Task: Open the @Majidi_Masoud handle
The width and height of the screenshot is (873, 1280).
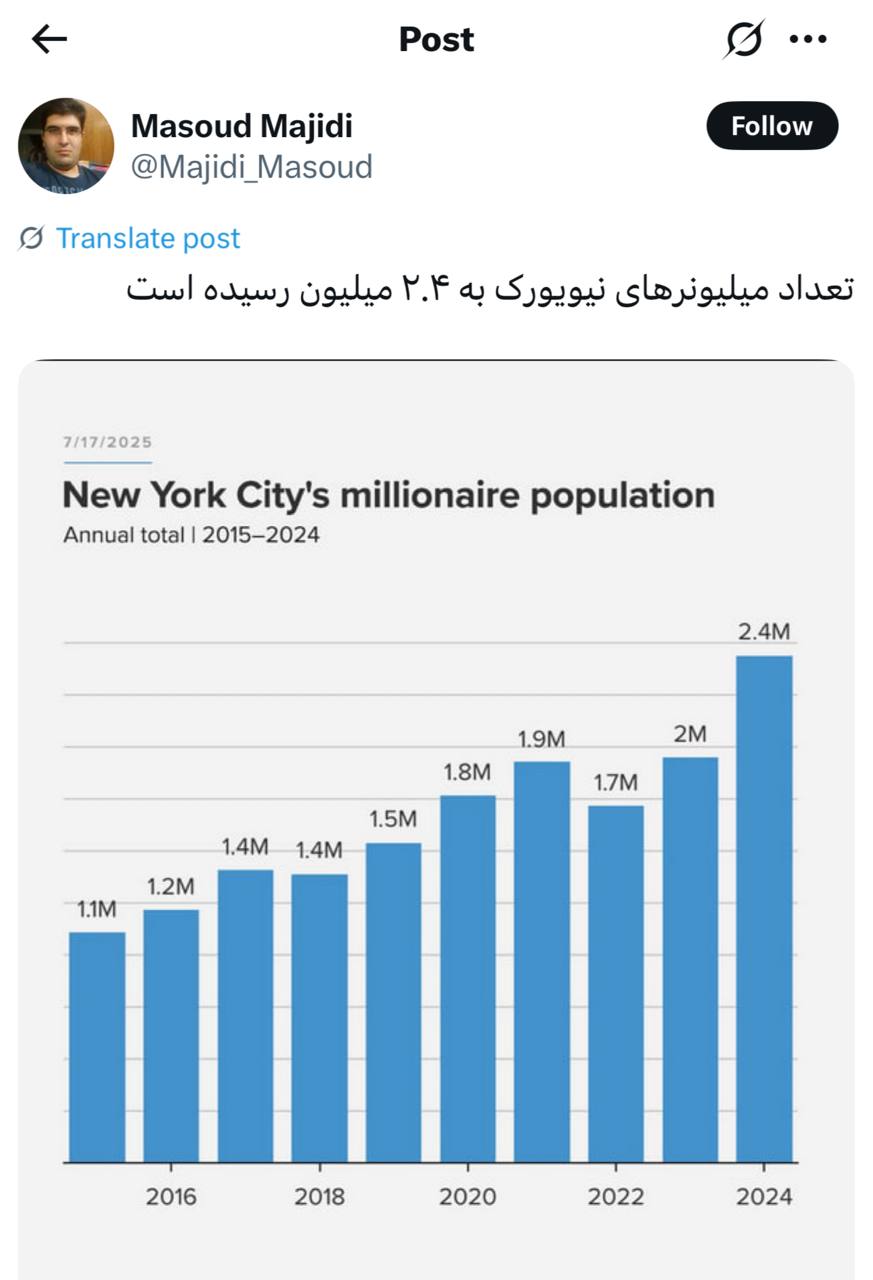Action: (251, 166)
